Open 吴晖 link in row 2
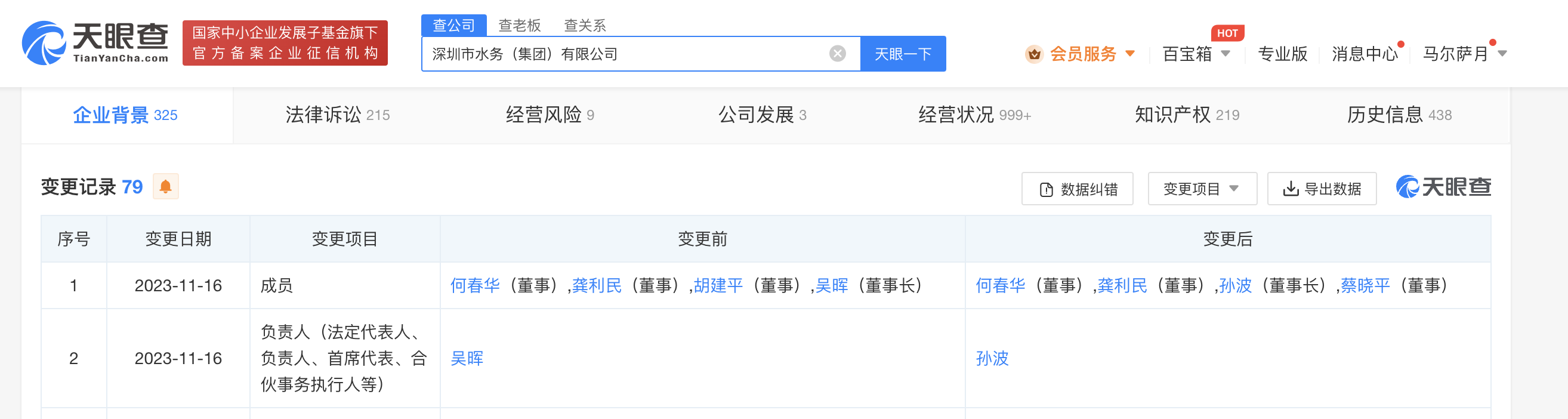This screenshot has width=1568, height=419. click(467, 358)
